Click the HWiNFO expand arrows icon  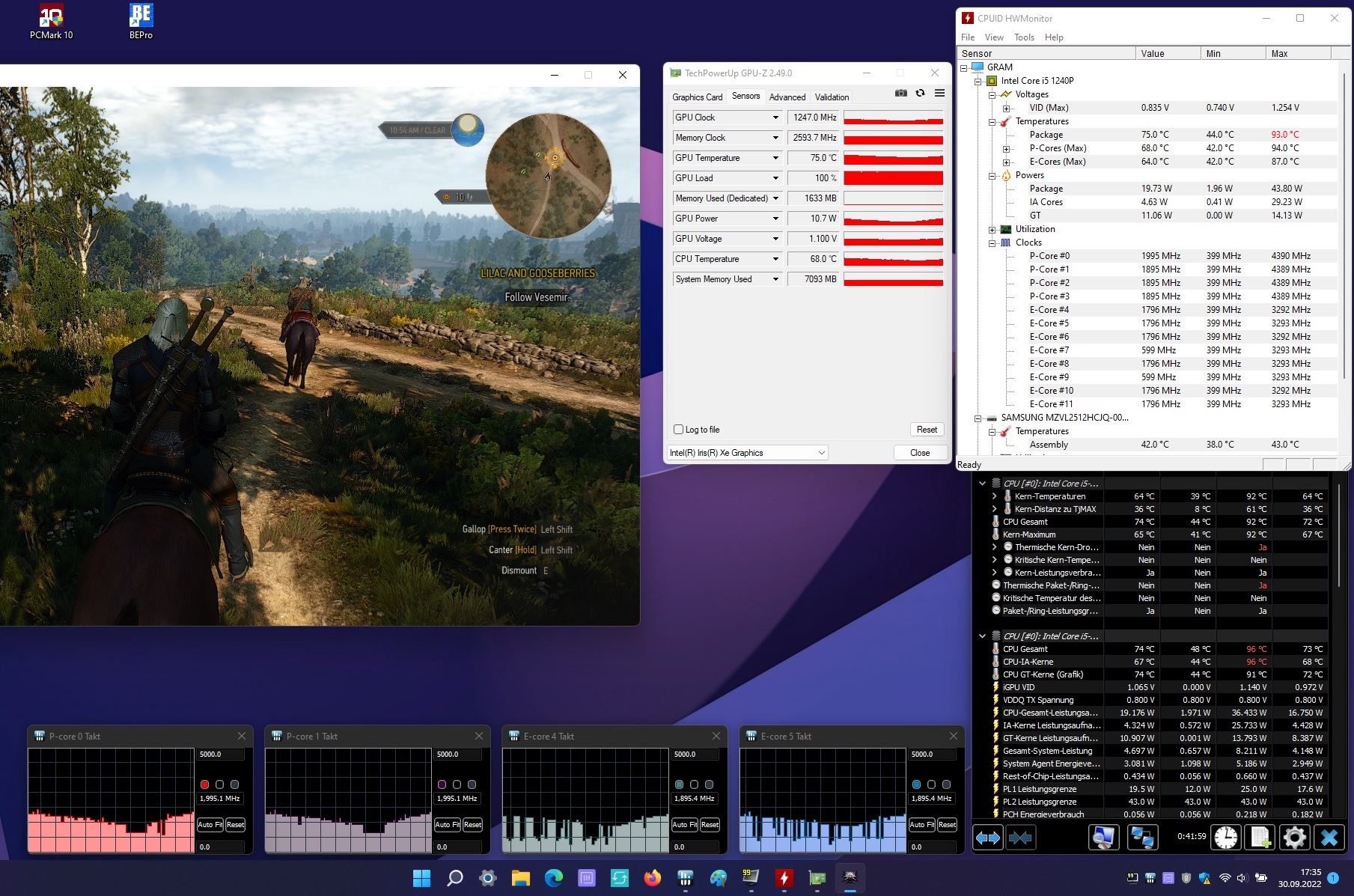(x=988, y=837)
